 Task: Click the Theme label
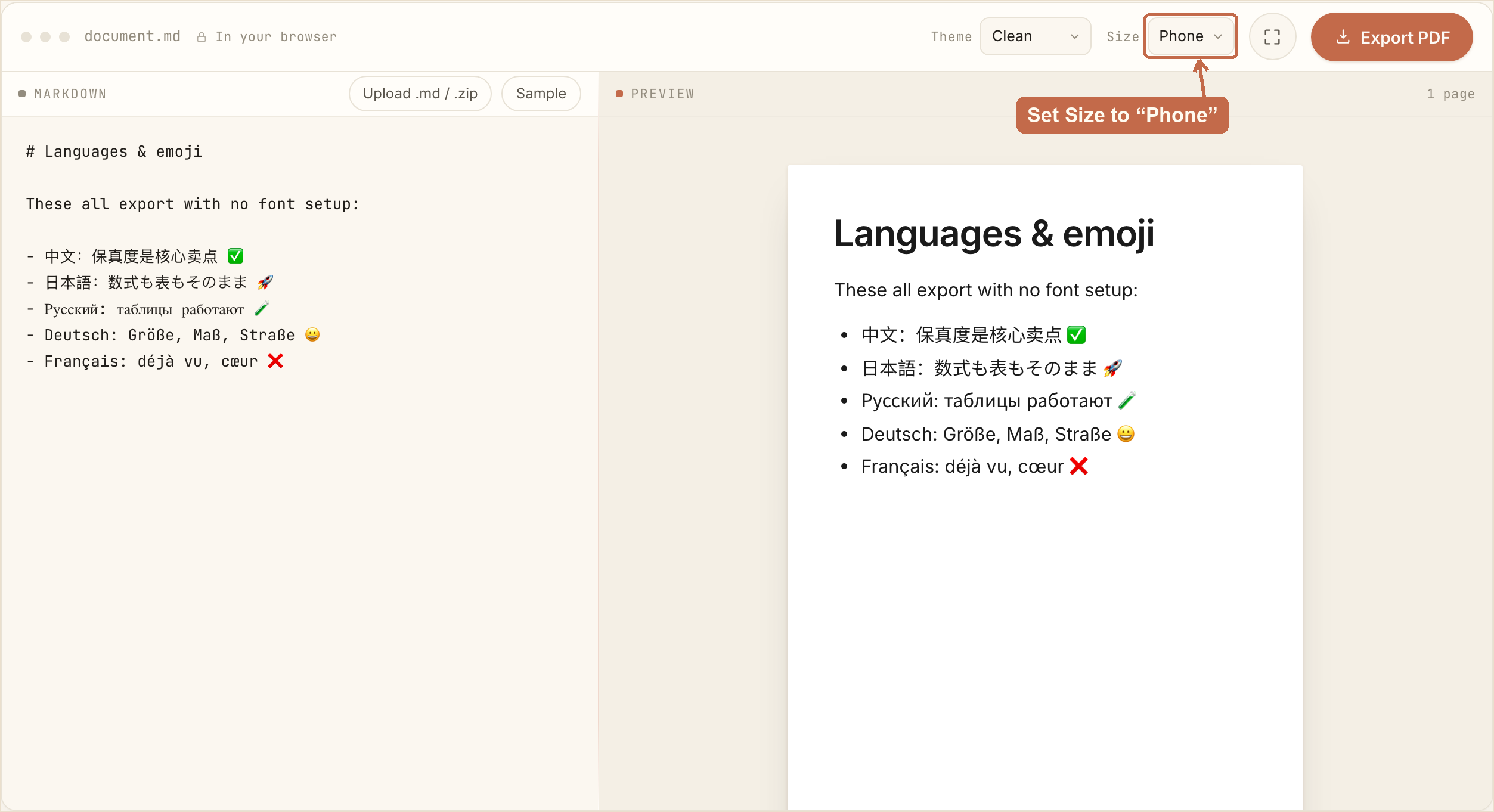[x=951, y=37]
